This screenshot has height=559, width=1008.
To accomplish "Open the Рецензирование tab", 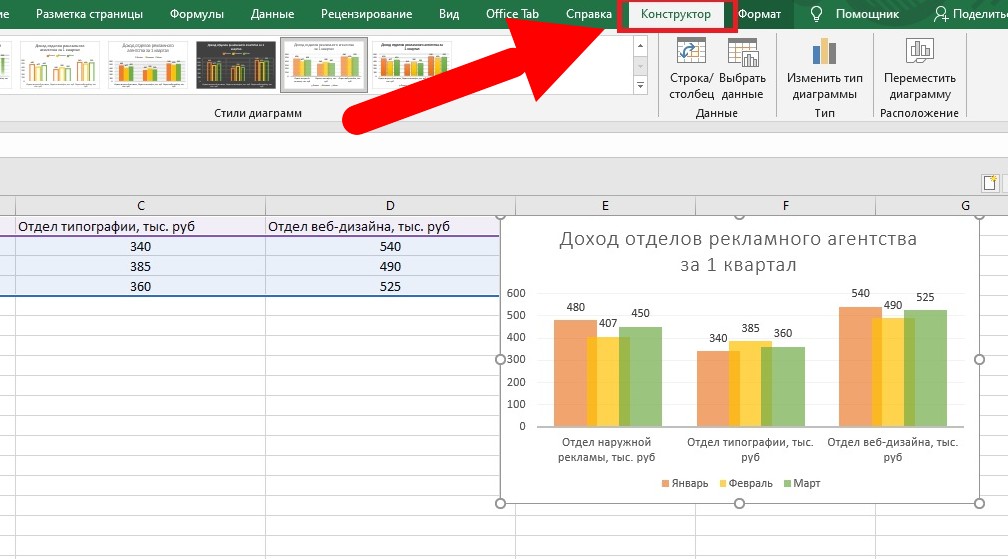I will point(366,14).
